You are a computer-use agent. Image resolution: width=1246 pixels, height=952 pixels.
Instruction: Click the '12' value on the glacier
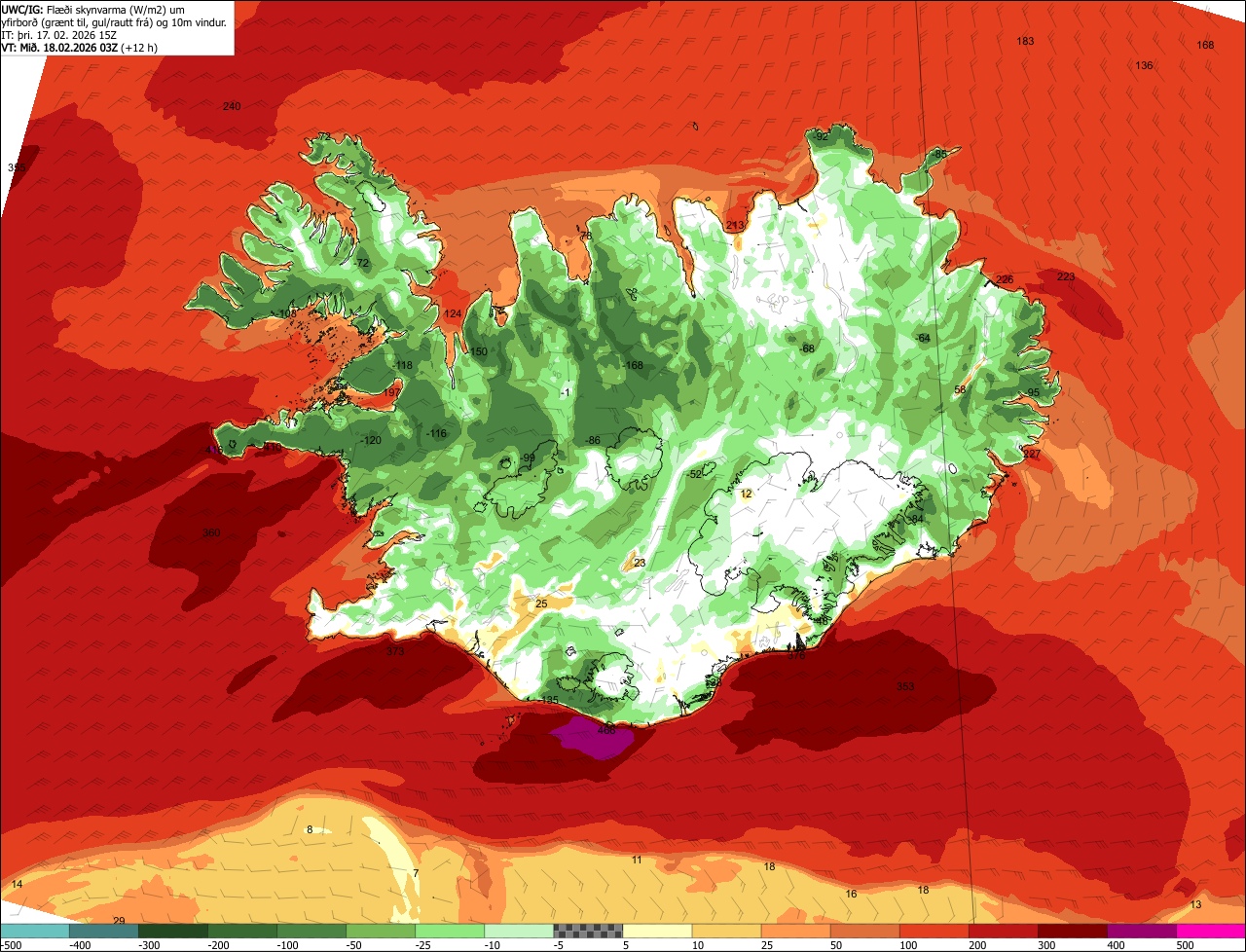coord(746,494)
